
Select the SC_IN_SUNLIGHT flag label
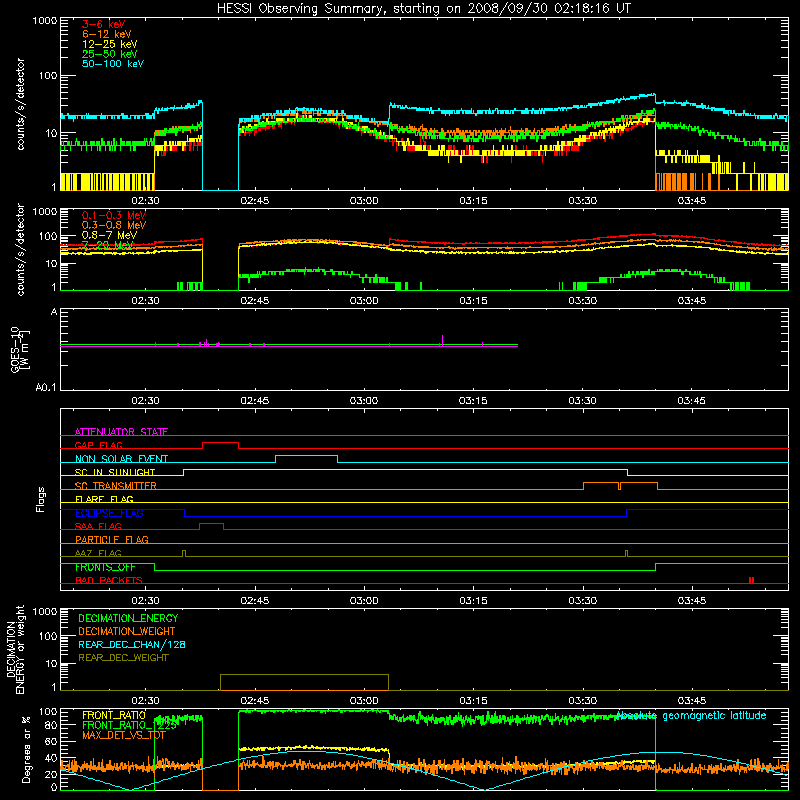point(115,472)
